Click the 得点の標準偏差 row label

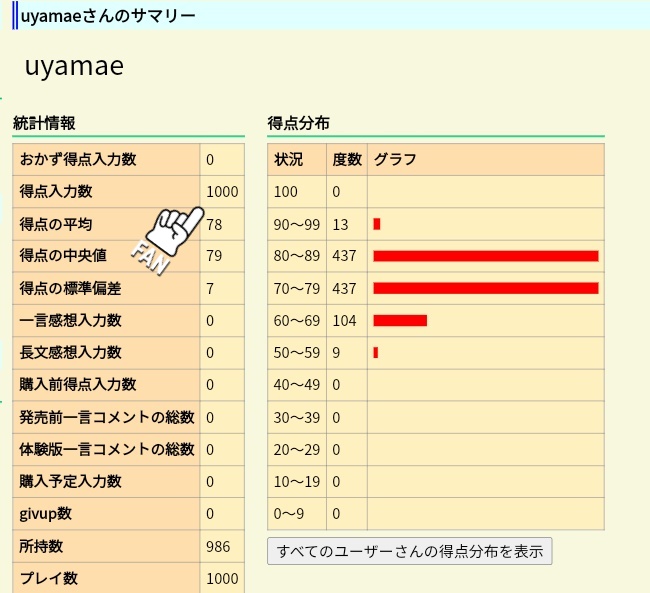(70, 288)
